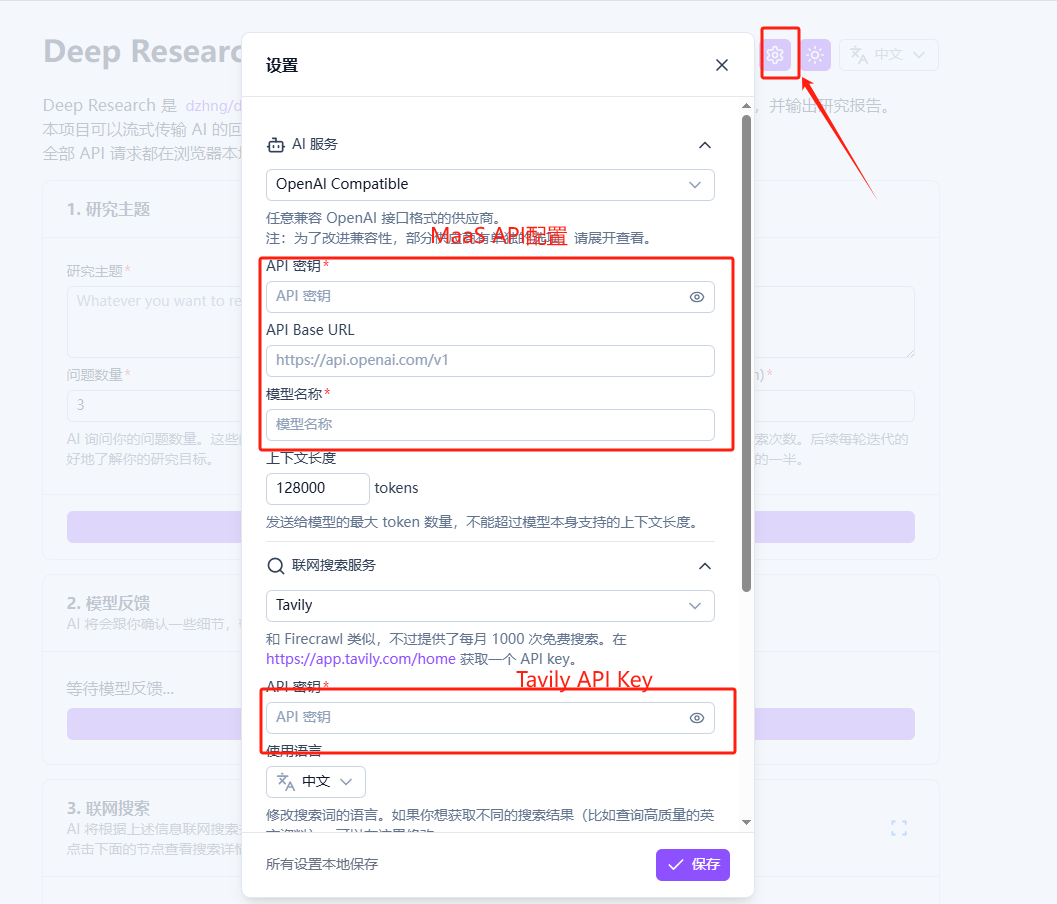The image size is (1057, 904).
Task: Click scrollbar down arrow in settings dialog
Action: [746, 822]
